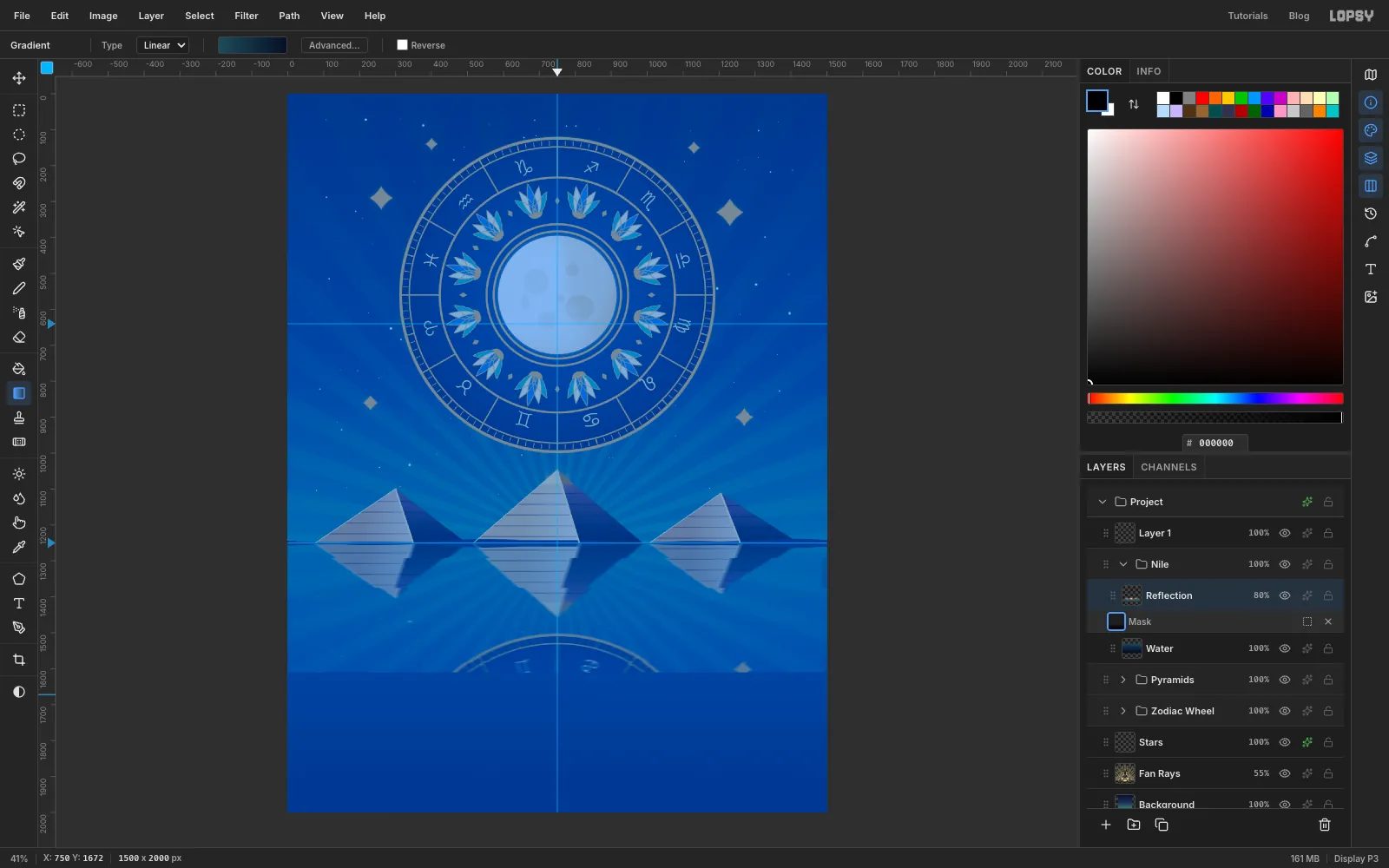Select the Text tool in left toolbar
The height and width of the screenshot is (868, 1389).
(x=19, y=603)
